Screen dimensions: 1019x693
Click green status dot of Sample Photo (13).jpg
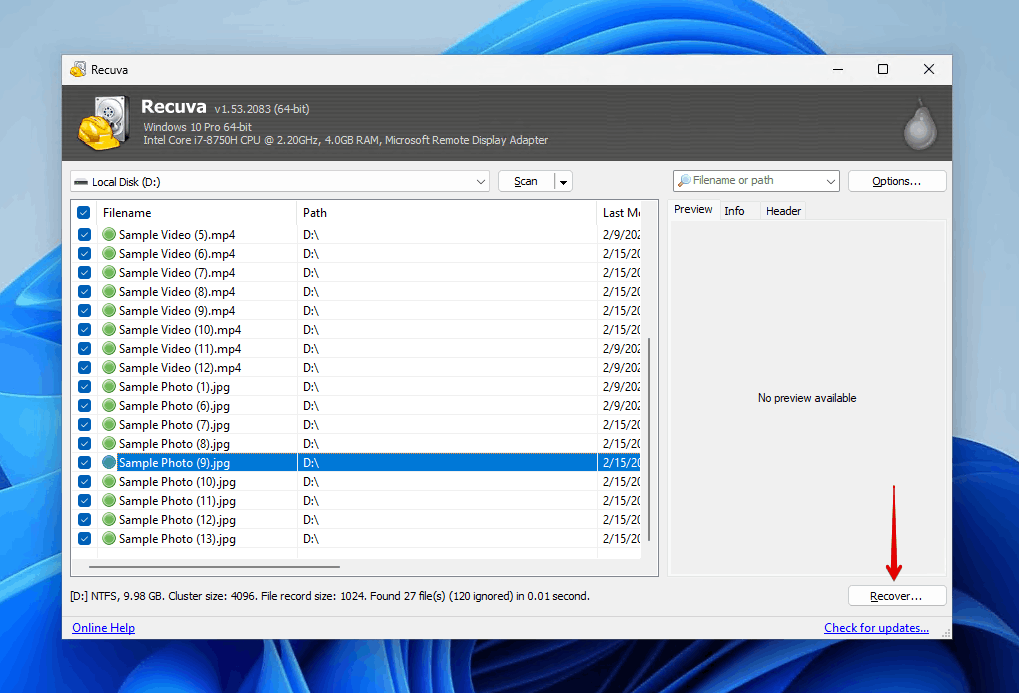click(109, 538)
